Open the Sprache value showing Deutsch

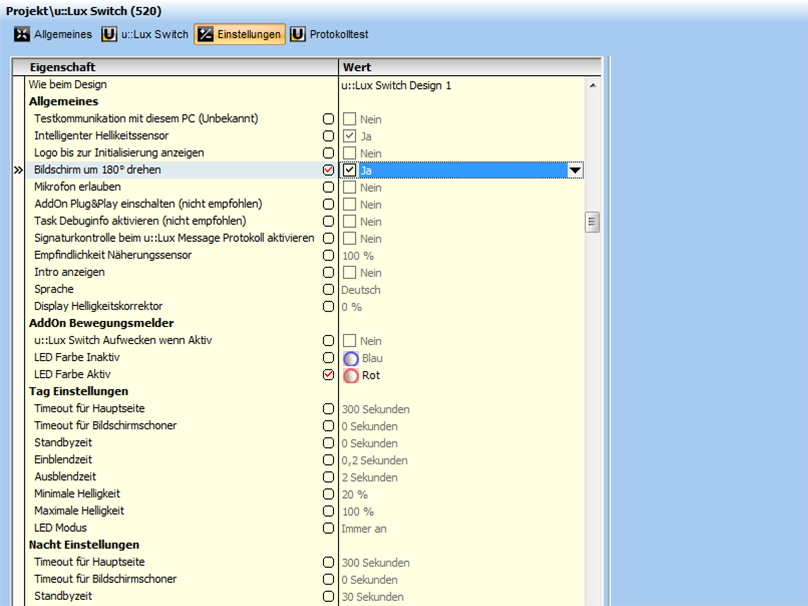click(361, 290)
